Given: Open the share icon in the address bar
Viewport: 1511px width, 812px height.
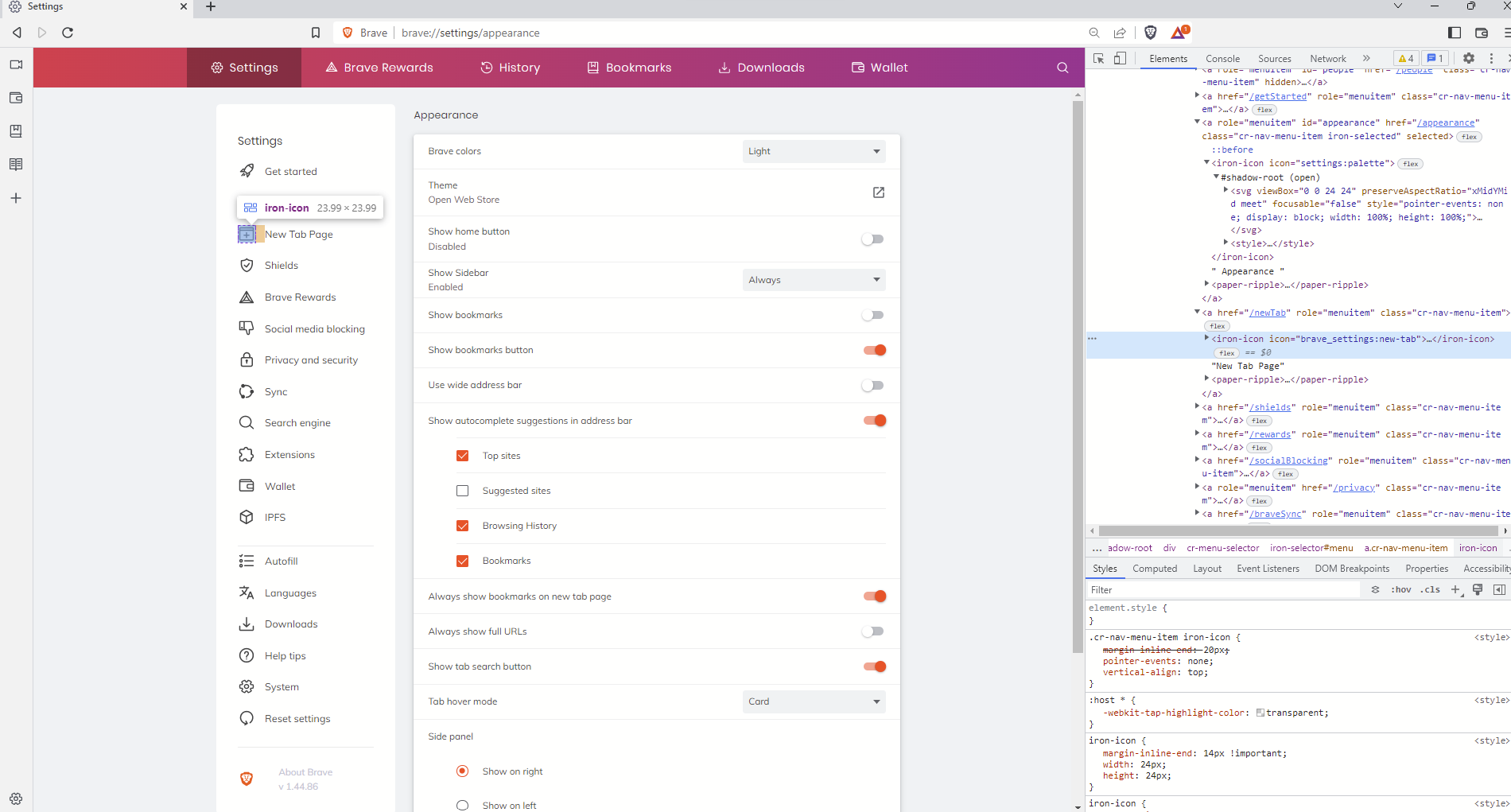Looking at the screenshot, I should coord(1121,33).
